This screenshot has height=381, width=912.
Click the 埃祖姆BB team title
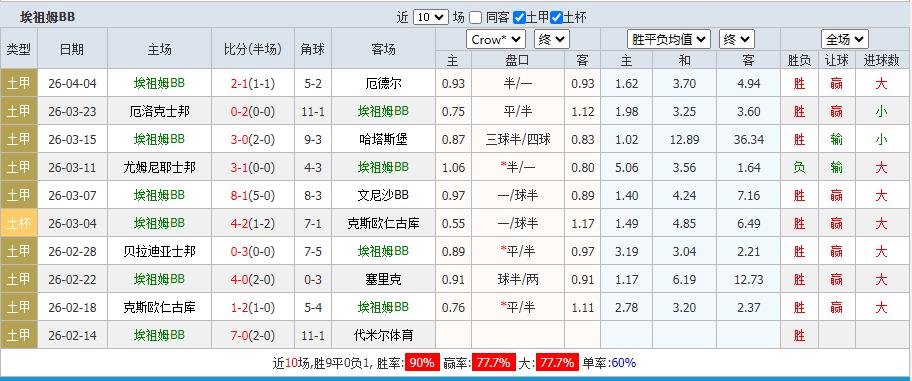[x=48, y=17]
